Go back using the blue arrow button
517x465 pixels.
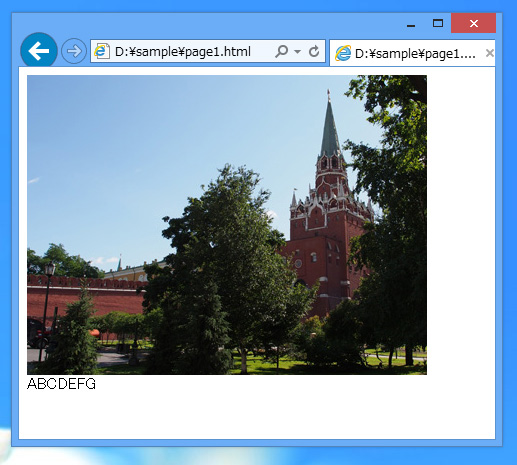(39, 51)
